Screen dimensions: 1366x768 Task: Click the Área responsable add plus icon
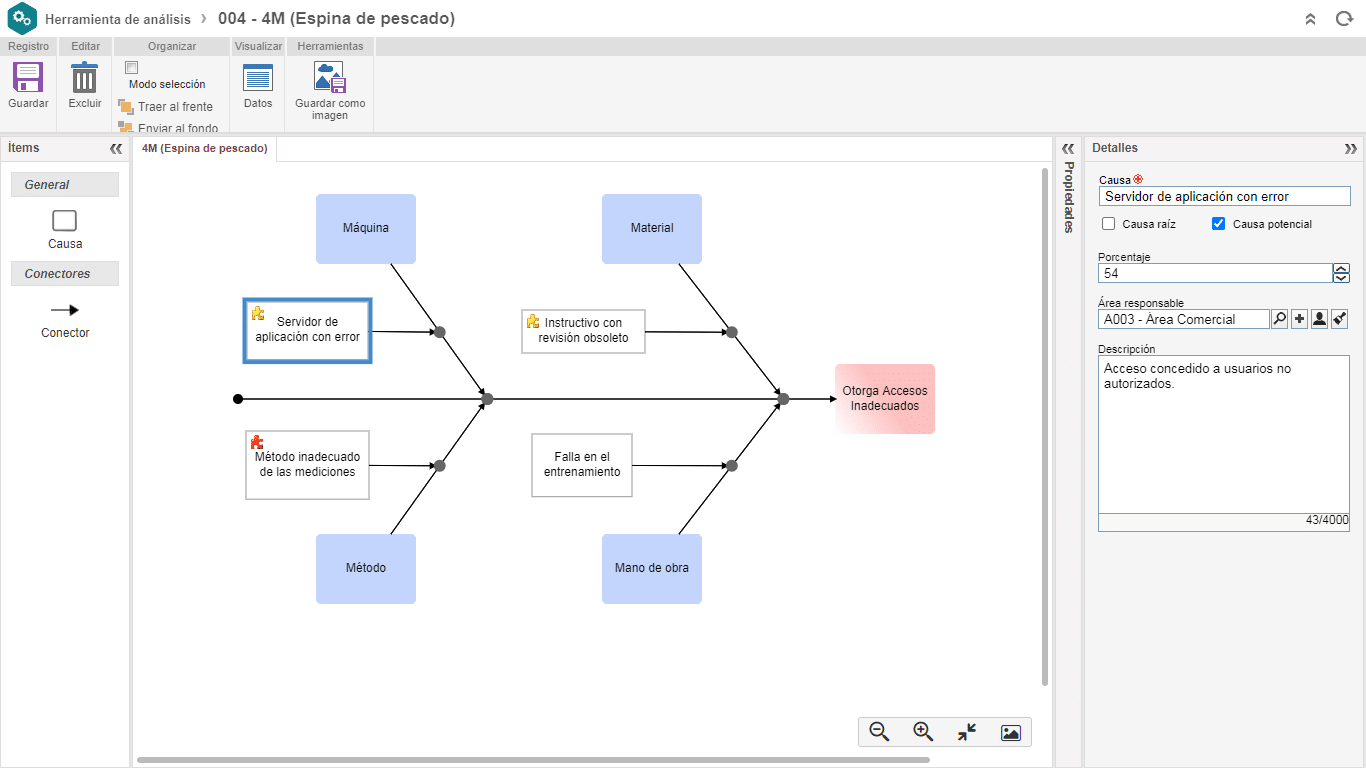(1300, 319)
